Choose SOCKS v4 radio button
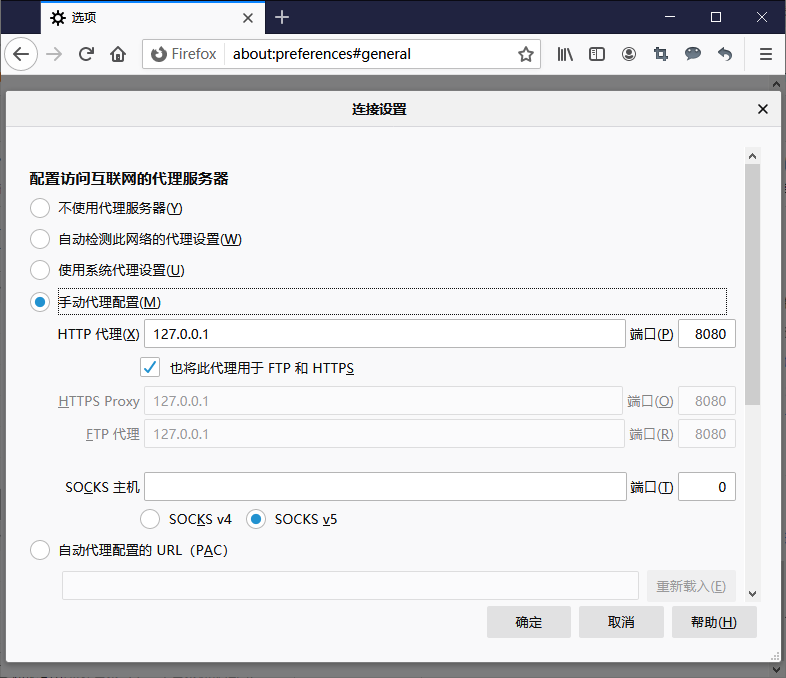The height and width of the screenshot is (678, 786). [x=150, y=519]
